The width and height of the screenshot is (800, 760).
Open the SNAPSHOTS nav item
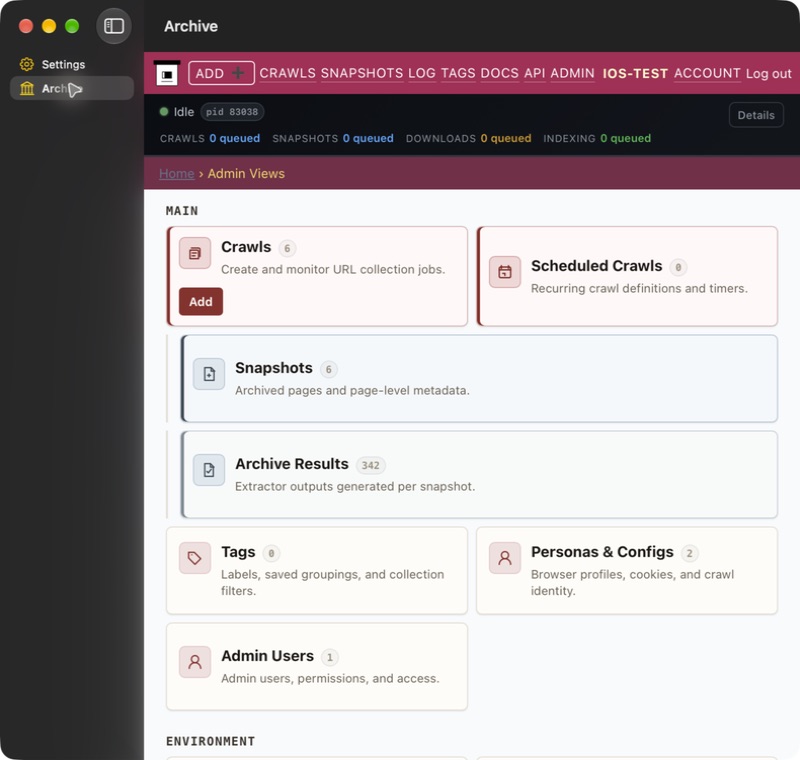click(362, 73)
